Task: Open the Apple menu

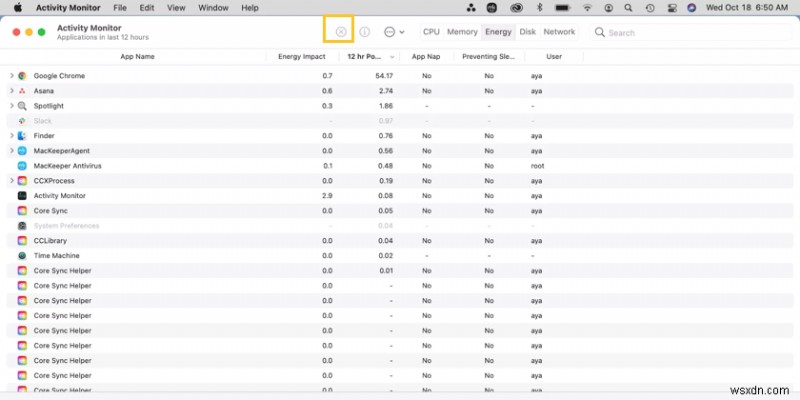Action: 17,8
